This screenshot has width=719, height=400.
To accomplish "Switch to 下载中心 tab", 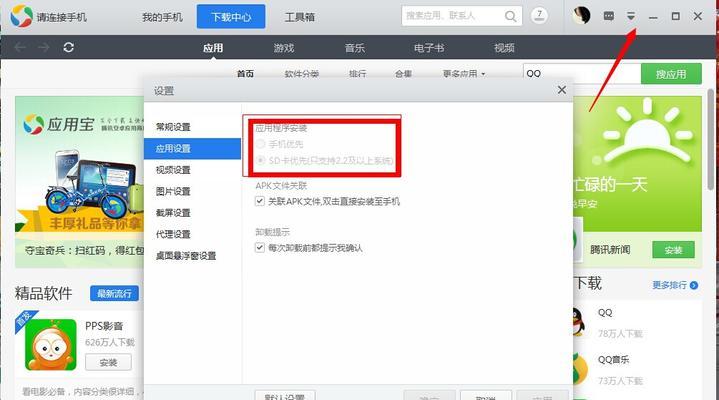I will pyautogui.click(x=231, y=17).
